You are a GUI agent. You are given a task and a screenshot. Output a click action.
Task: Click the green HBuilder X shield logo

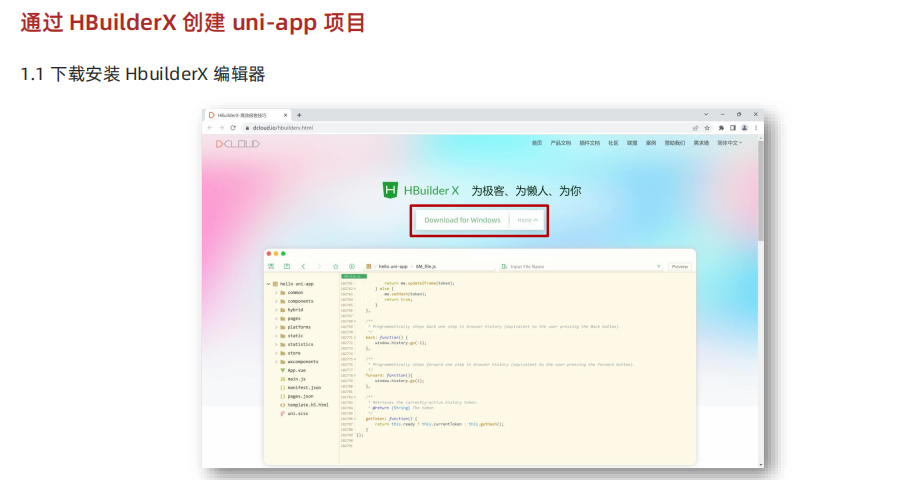point(390,190)
